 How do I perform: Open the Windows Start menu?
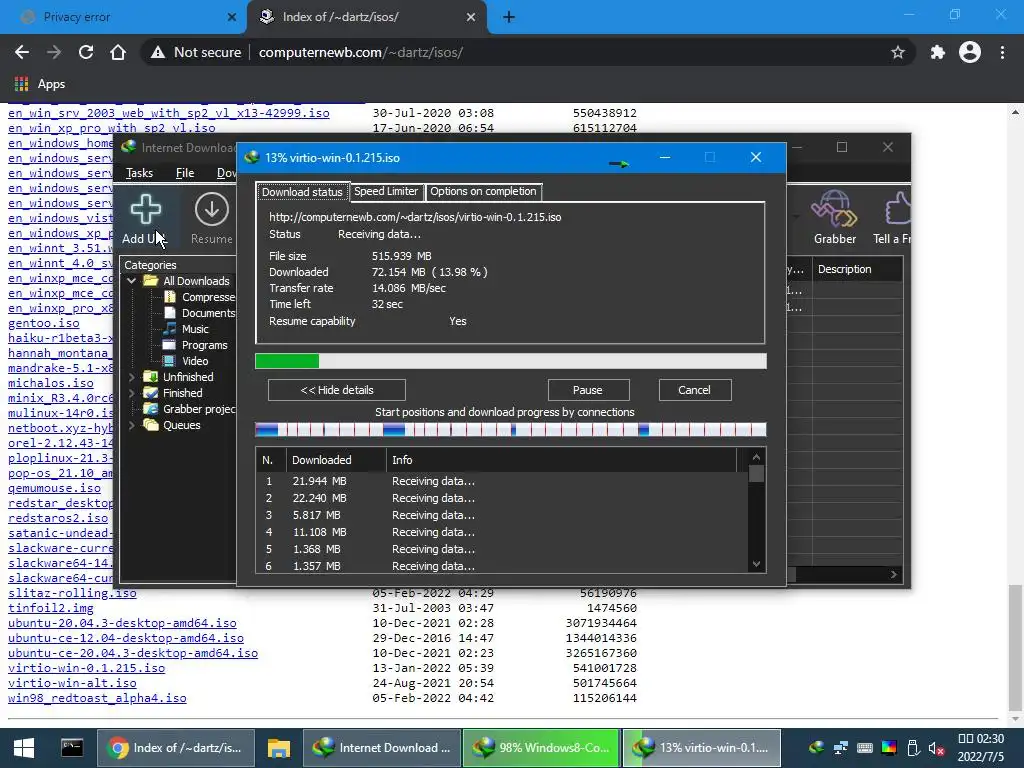tap(24, 748)
